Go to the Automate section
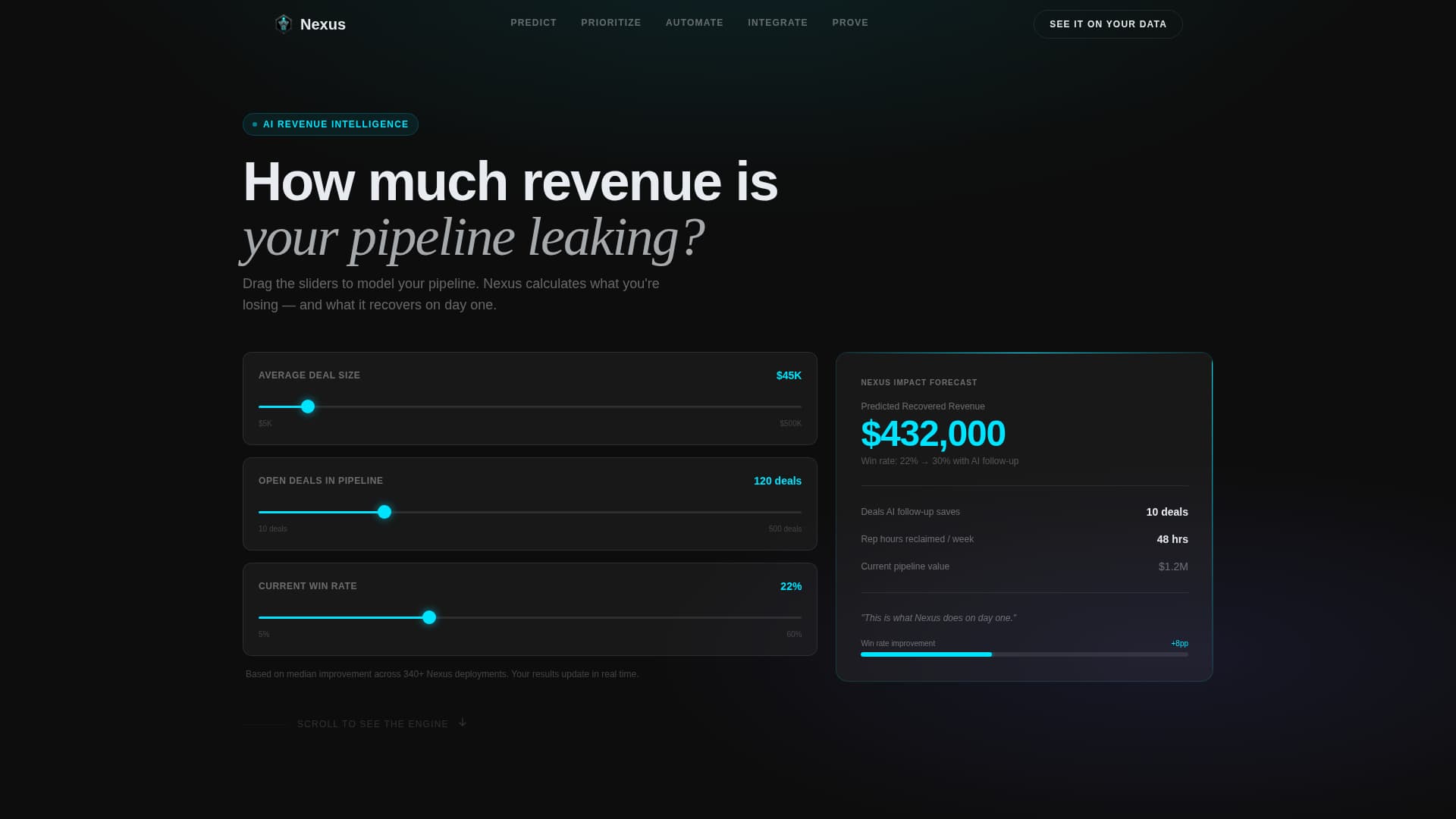Screen dimensions: 1456x819 pos(695,23)
